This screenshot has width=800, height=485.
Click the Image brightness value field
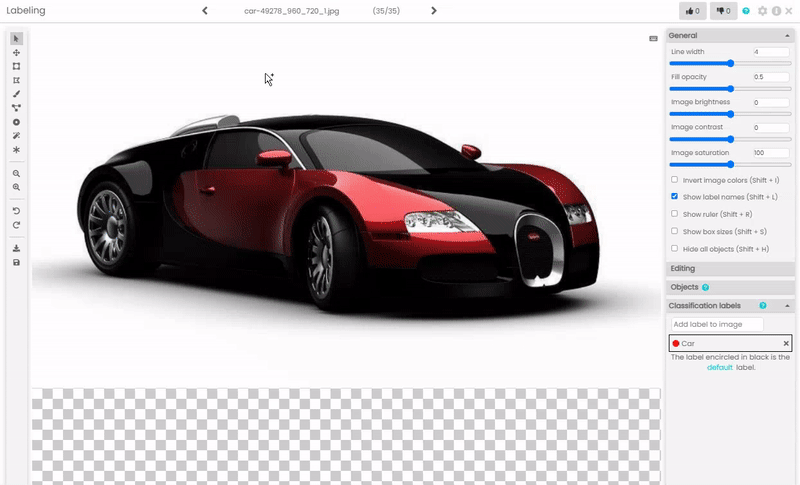click(771, 102)
